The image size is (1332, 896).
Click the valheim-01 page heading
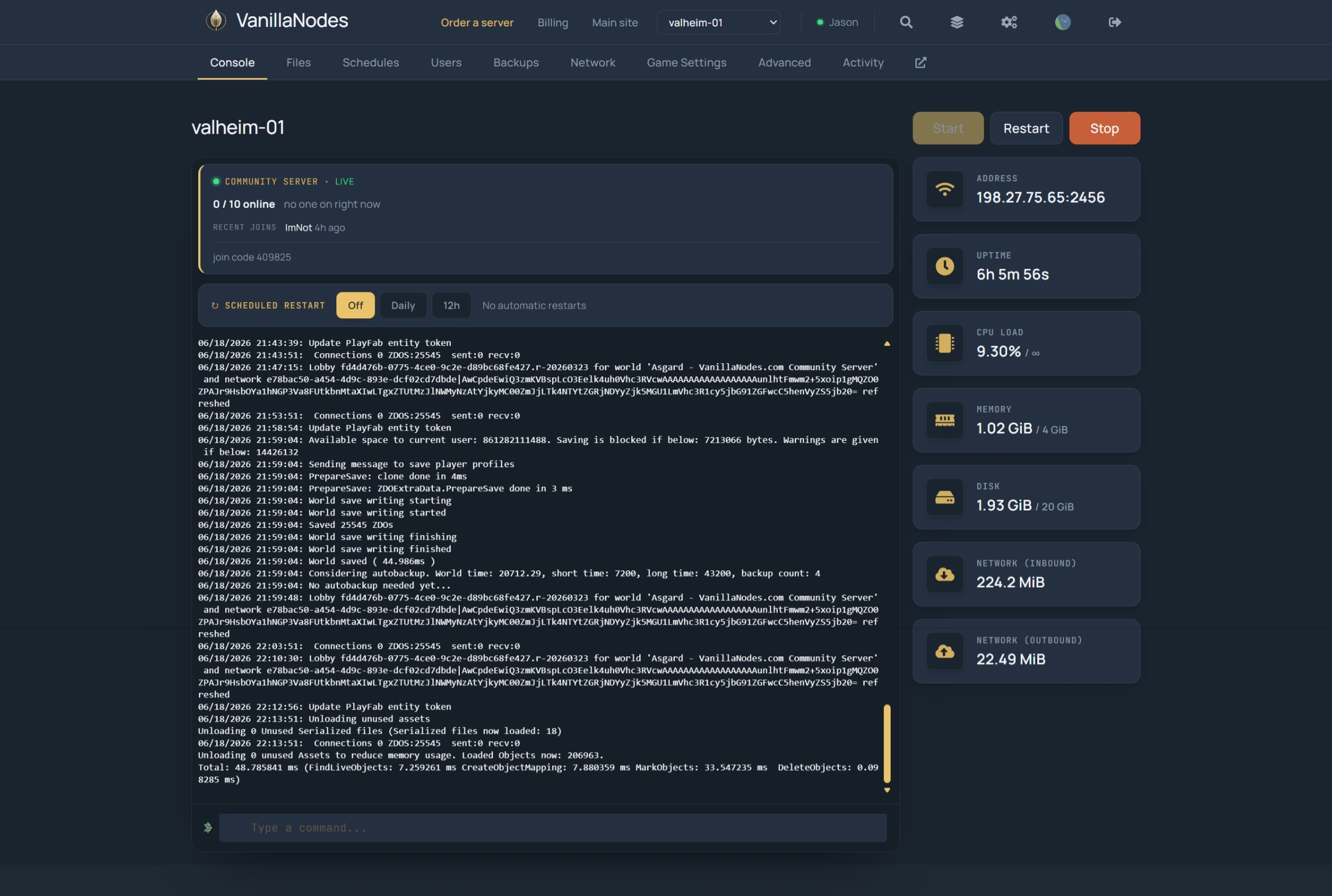238,127
